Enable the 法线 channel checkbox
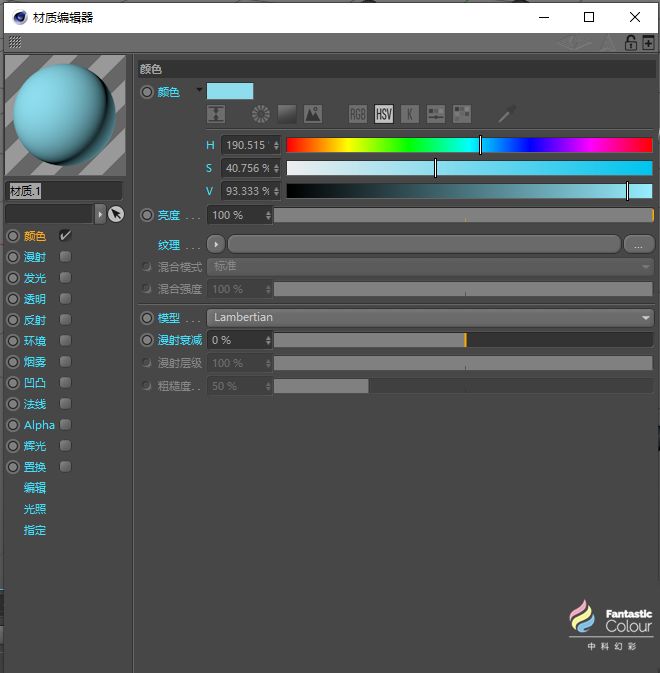 (65, 403)
